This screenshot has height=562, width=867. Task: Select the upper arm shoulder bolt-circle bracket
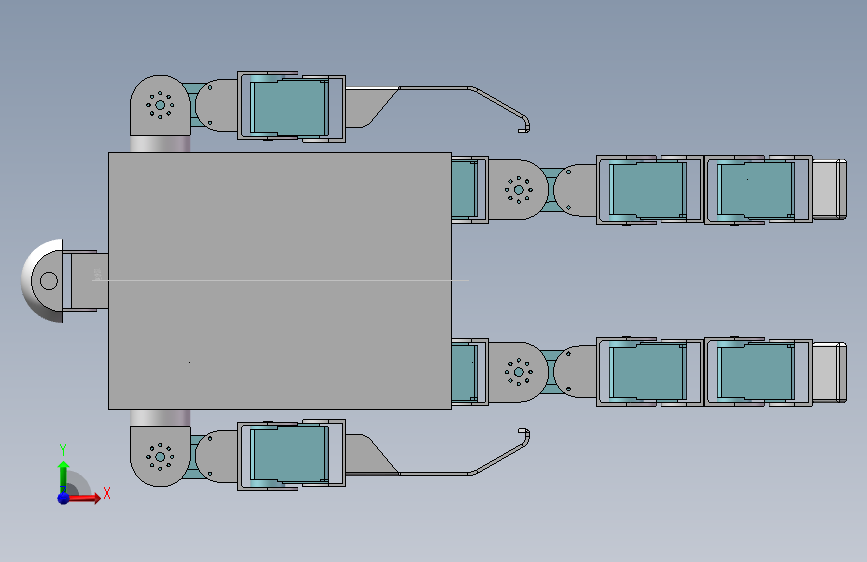160,105
